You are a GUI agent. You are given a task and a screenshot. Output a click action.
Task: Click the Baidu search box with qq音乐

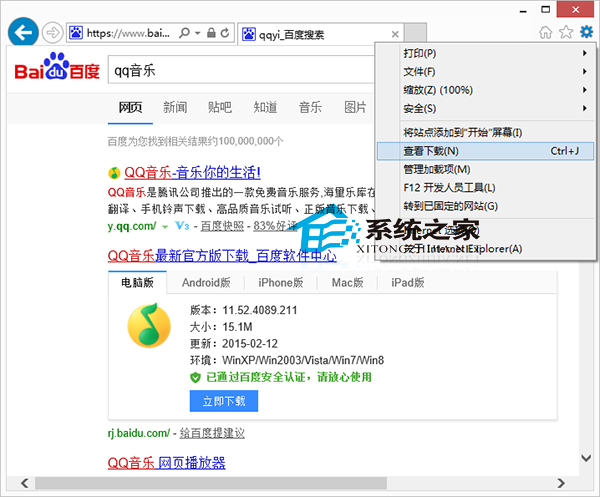(x=250, y=72)
